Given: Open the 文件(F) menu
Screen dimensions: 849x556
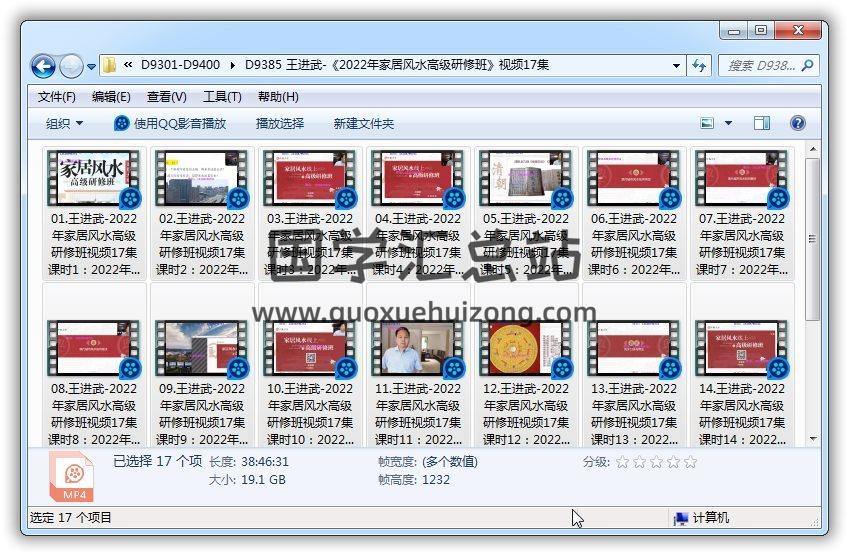Looking at the screenshot, I should [x=57, y=97].
